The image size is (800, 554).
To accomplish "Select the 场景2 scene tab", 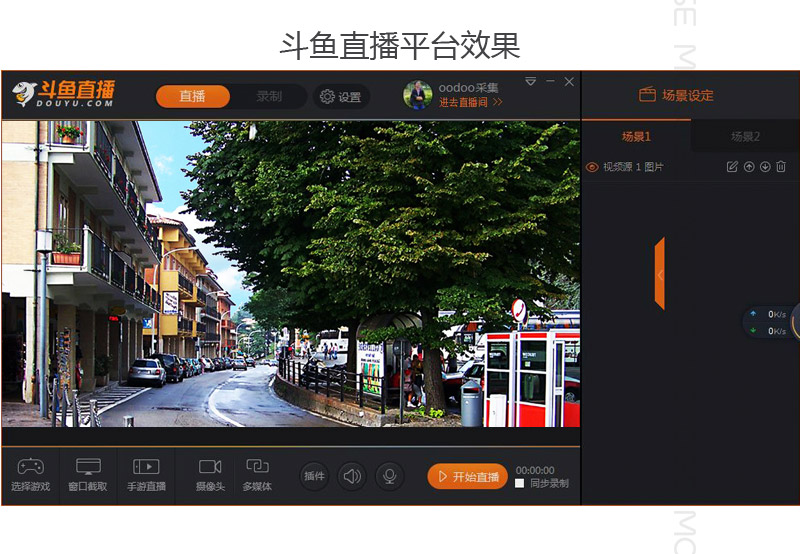I will (745, 137).
